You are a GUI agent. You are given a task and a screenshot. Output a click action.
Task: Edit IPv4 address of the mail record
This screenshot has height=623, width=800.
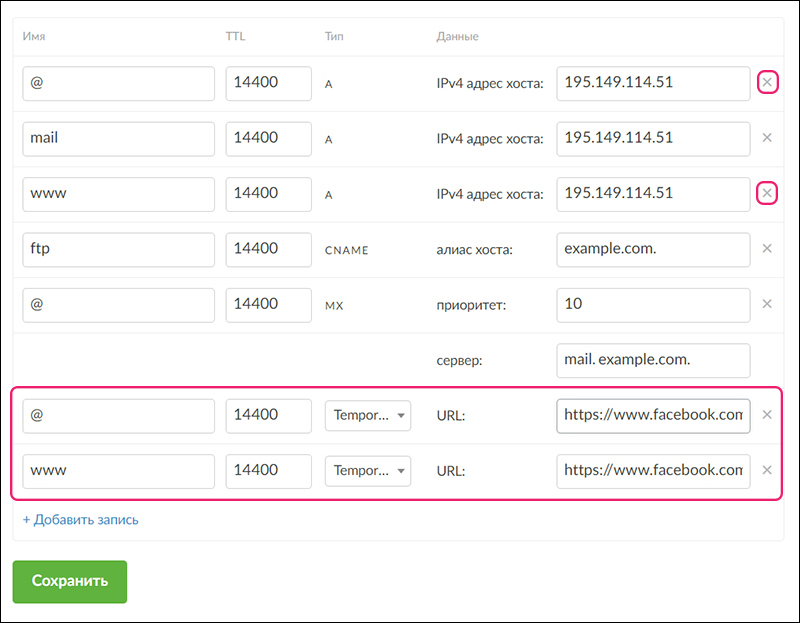click(652, 138)
